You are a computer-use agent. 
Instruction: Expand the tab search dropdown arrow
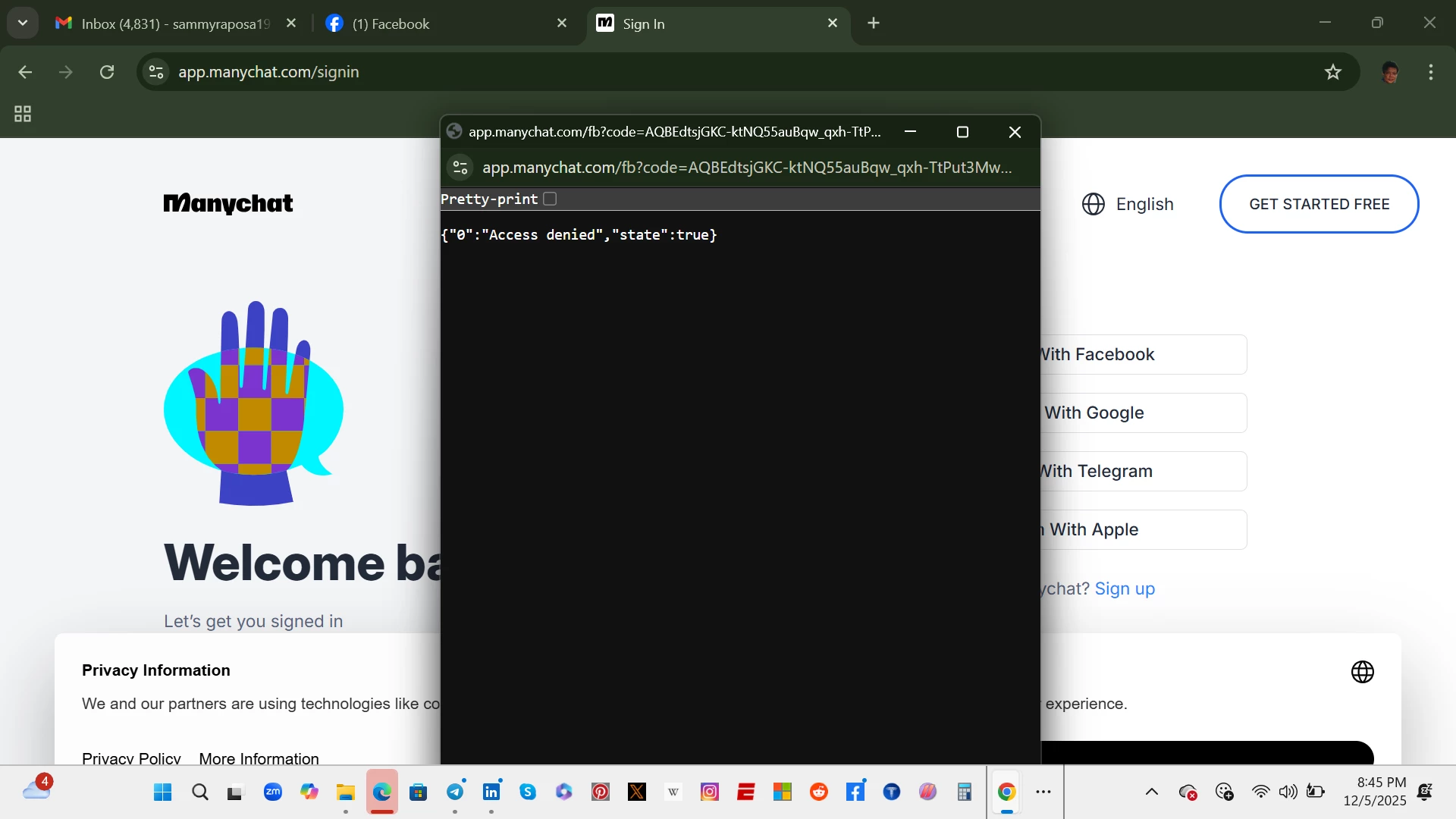23,23
